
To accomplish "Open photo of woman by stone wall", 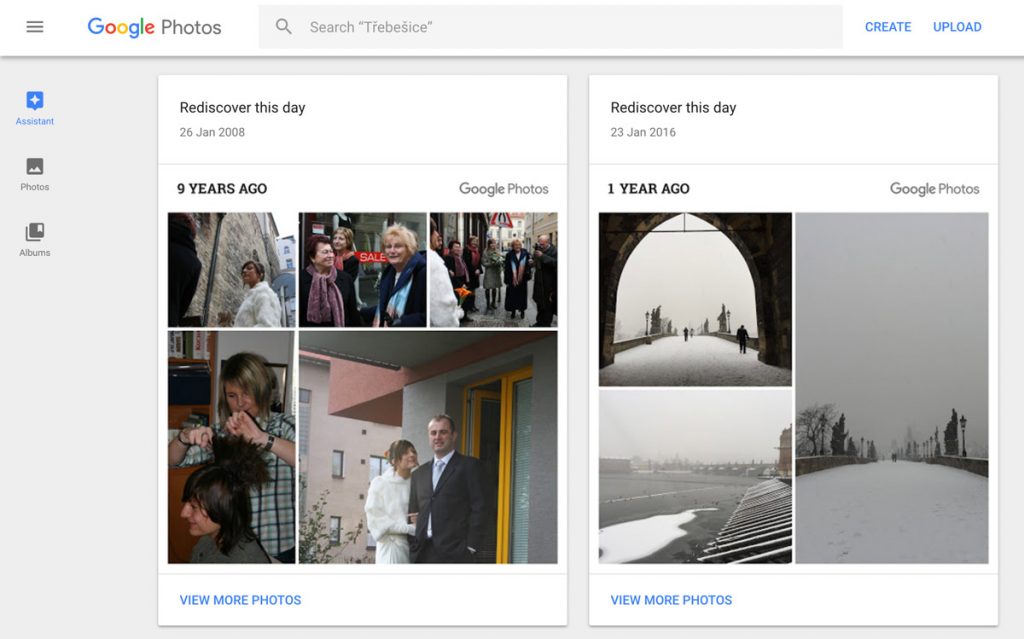I will (231, 269).
